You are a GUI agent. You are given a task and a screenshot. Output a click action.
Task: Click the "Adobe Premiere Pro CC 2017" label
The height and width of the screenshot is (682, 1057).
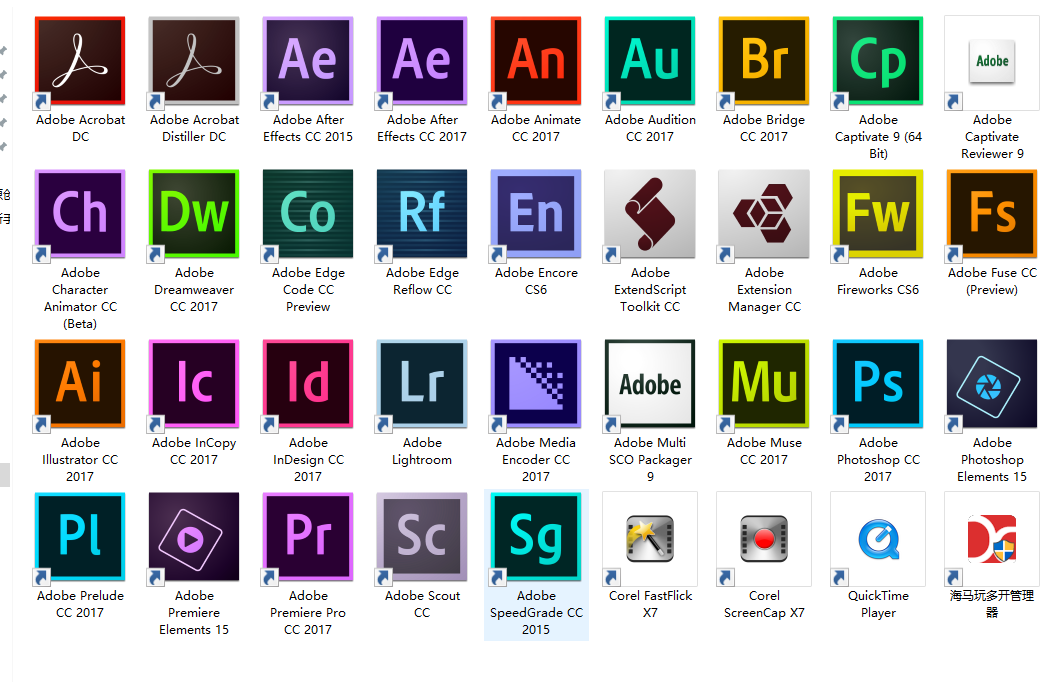tap(308, 613)
